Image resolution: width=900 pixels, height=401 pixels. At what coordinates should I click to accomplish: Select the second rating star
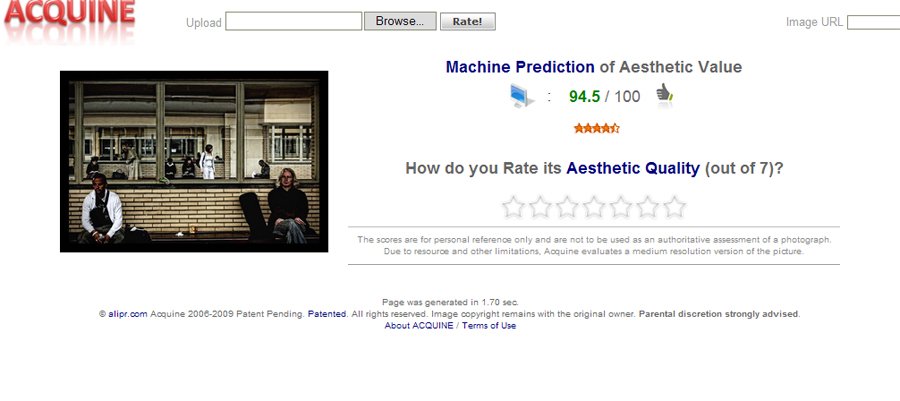540,207
